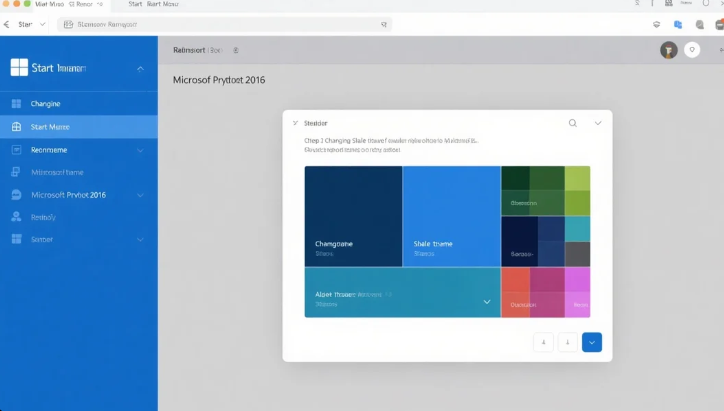Open the user avatar profile
The image size is (724, 411).
669,50
